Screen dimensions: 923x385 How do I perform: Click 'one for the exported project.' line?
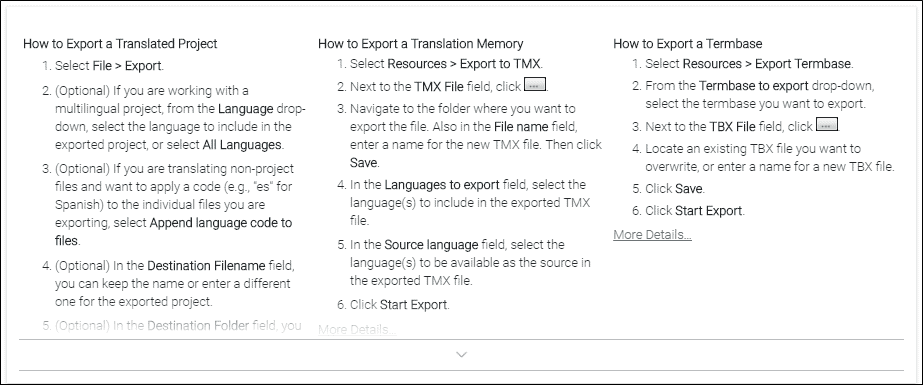pyautogui.click(x=134, y=302)
